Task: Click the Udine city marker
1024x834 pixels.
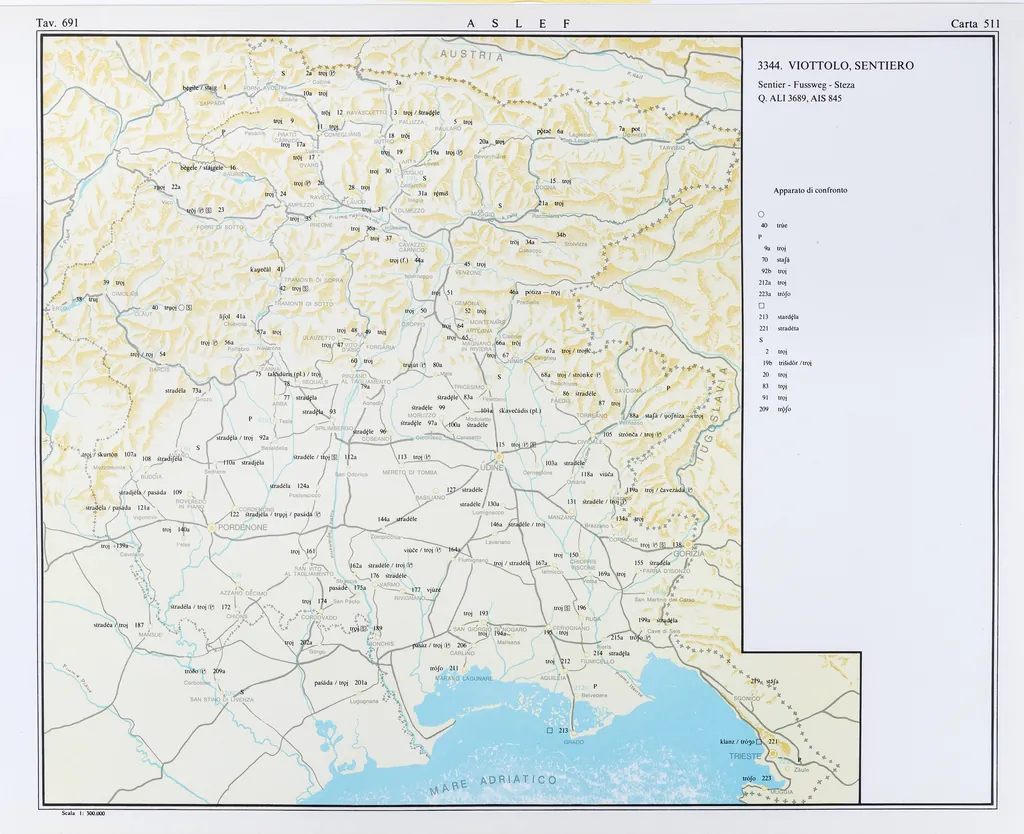Action: point(497,457)
